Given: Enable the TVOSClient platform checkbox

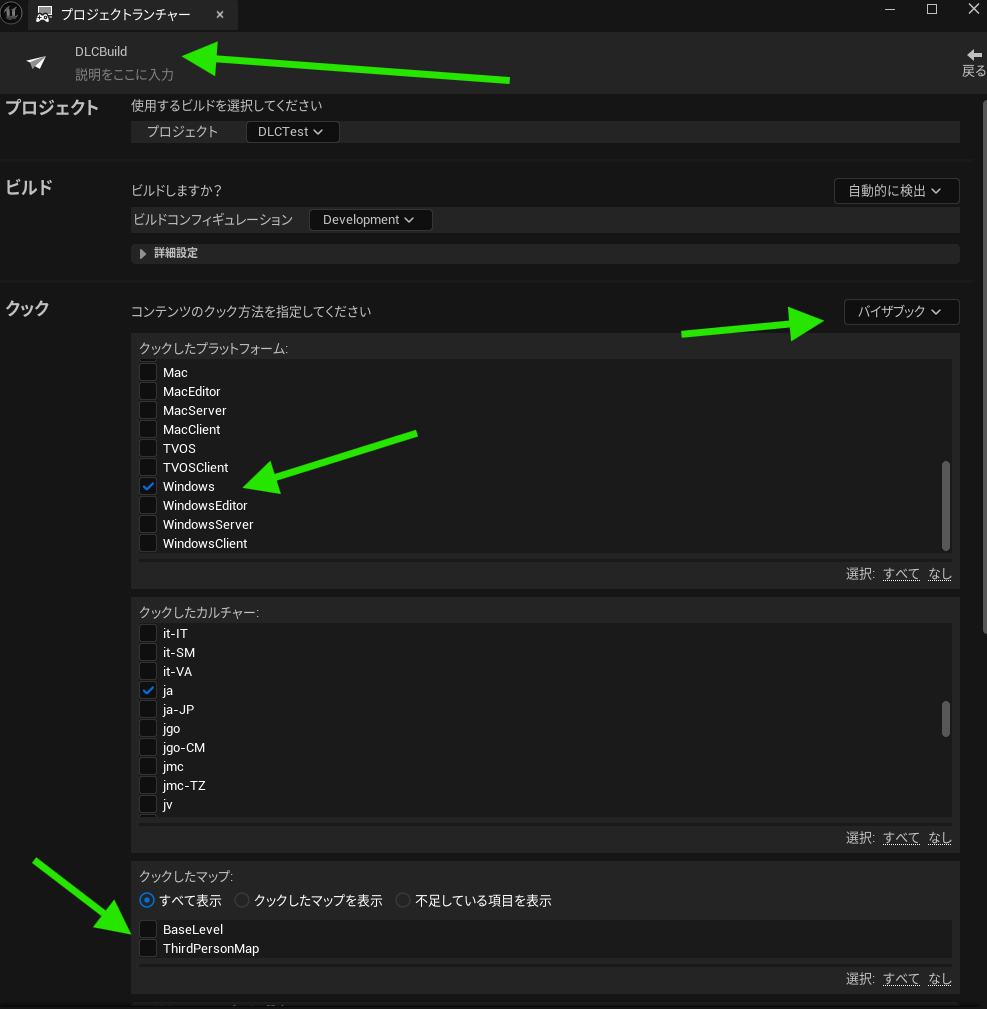Looking at the screenshot, I should tap(148, 467).
